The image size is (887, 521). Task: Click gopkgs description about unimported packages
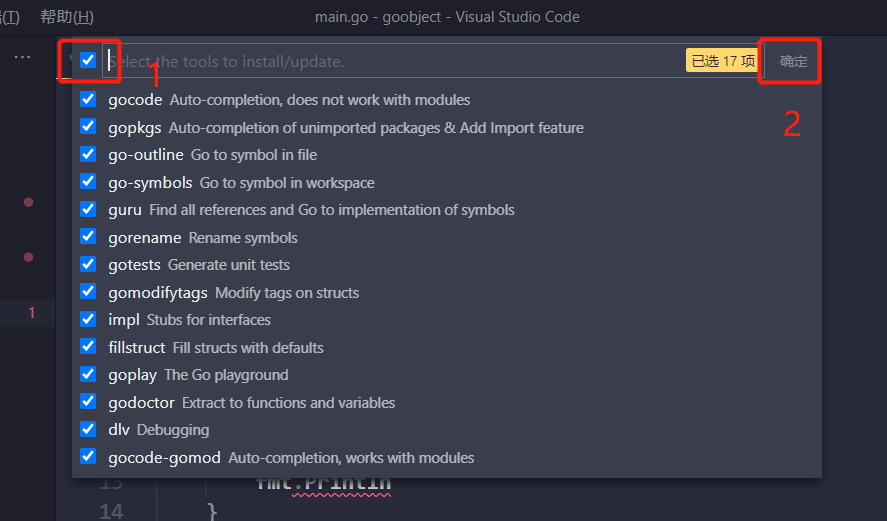[x=376, y=128]
